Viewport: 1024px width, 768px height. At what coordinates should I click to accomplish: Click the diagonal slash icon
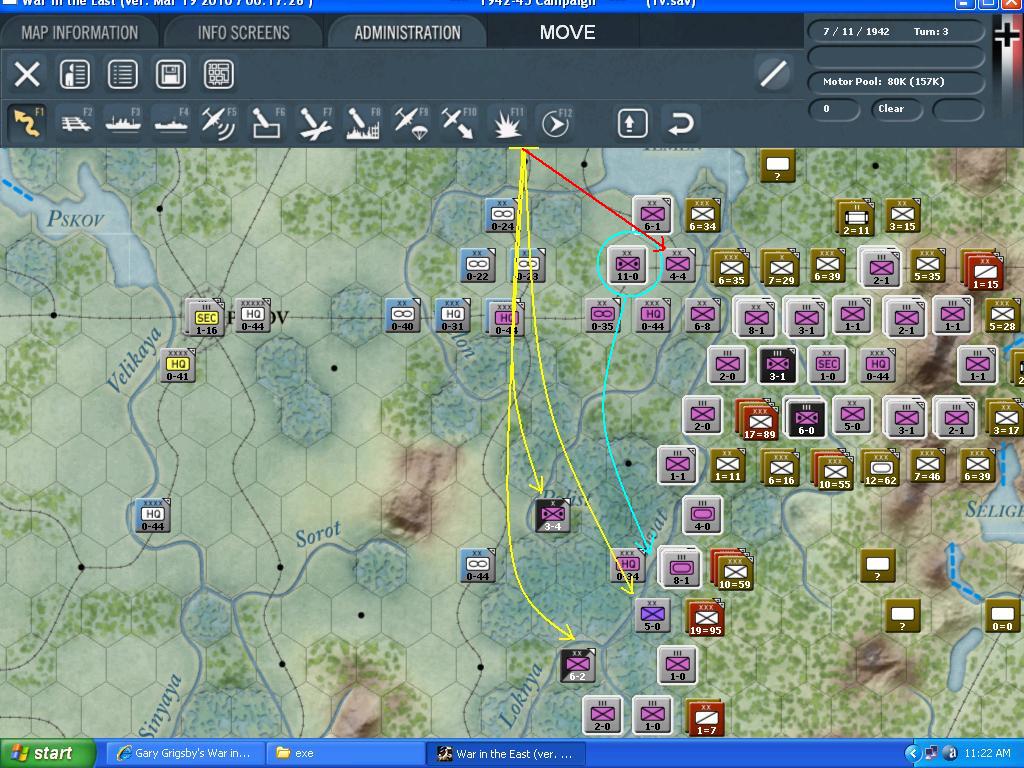pos(773,73)
